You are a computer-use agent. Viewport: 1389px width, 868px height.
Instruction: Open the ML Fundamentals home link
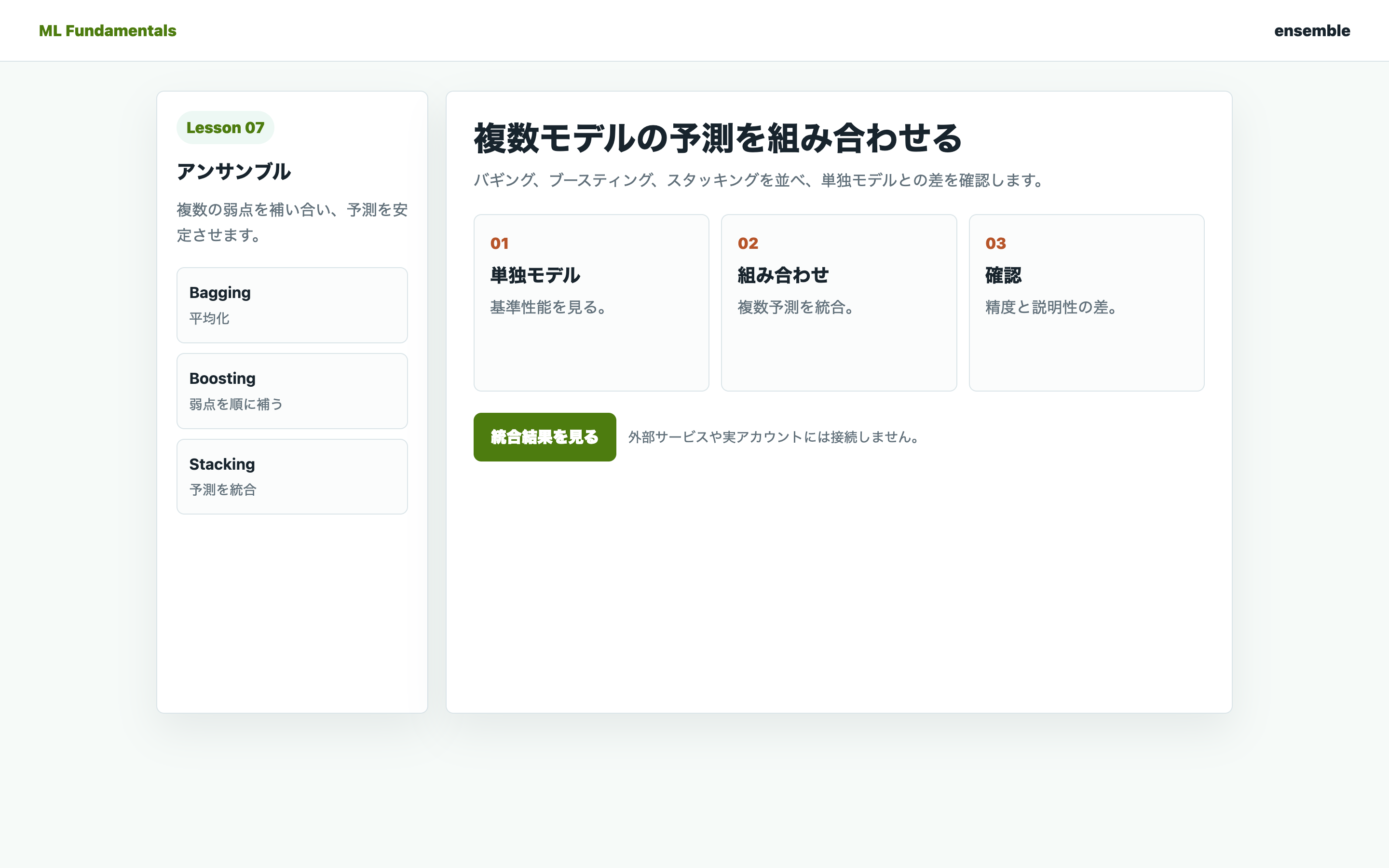(x=108, y=30)
